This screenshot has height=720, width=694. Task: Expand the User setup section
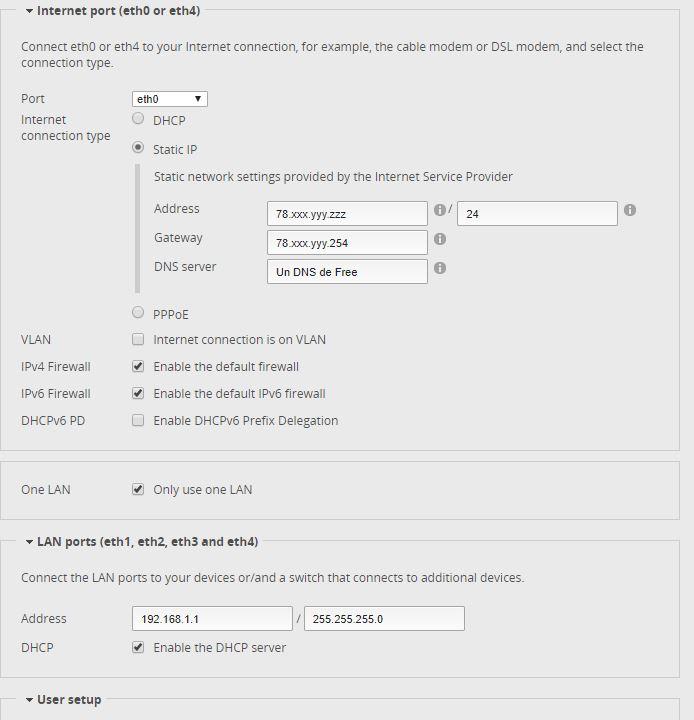click(x=29, y=700)
